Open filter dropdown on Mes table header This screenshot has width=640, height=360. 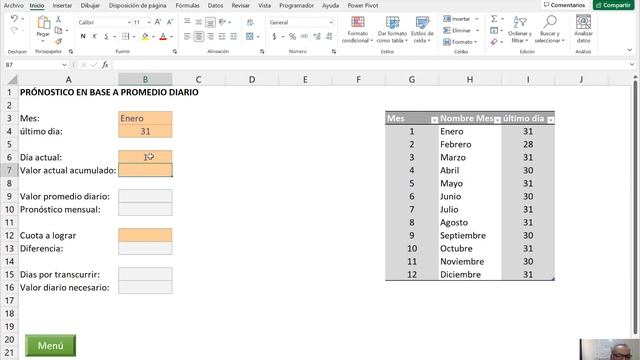[x=434, y=120]
